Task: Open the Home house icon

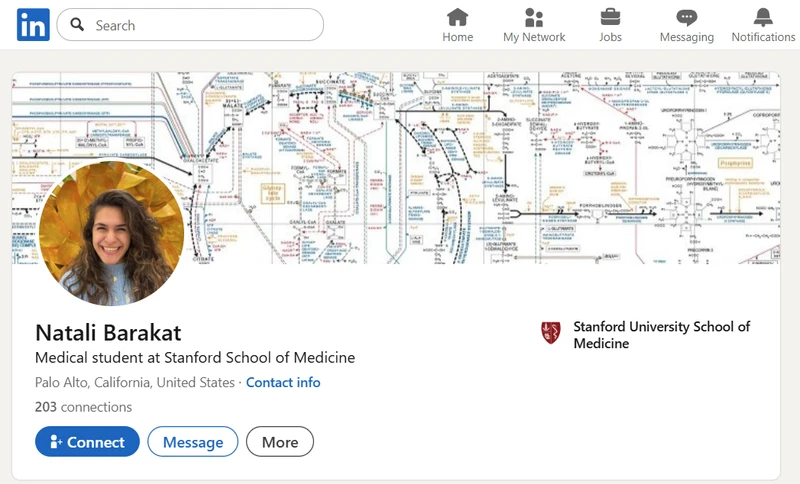Action: click(457, 17)
